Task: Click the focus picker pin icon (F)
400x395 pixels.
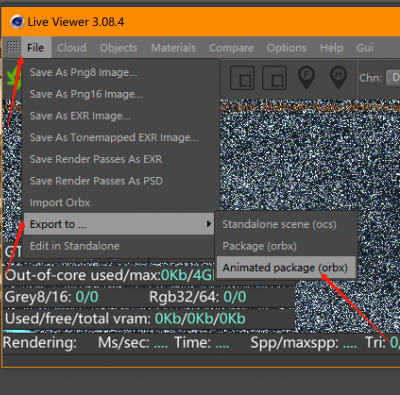Action: coord(306,78)
